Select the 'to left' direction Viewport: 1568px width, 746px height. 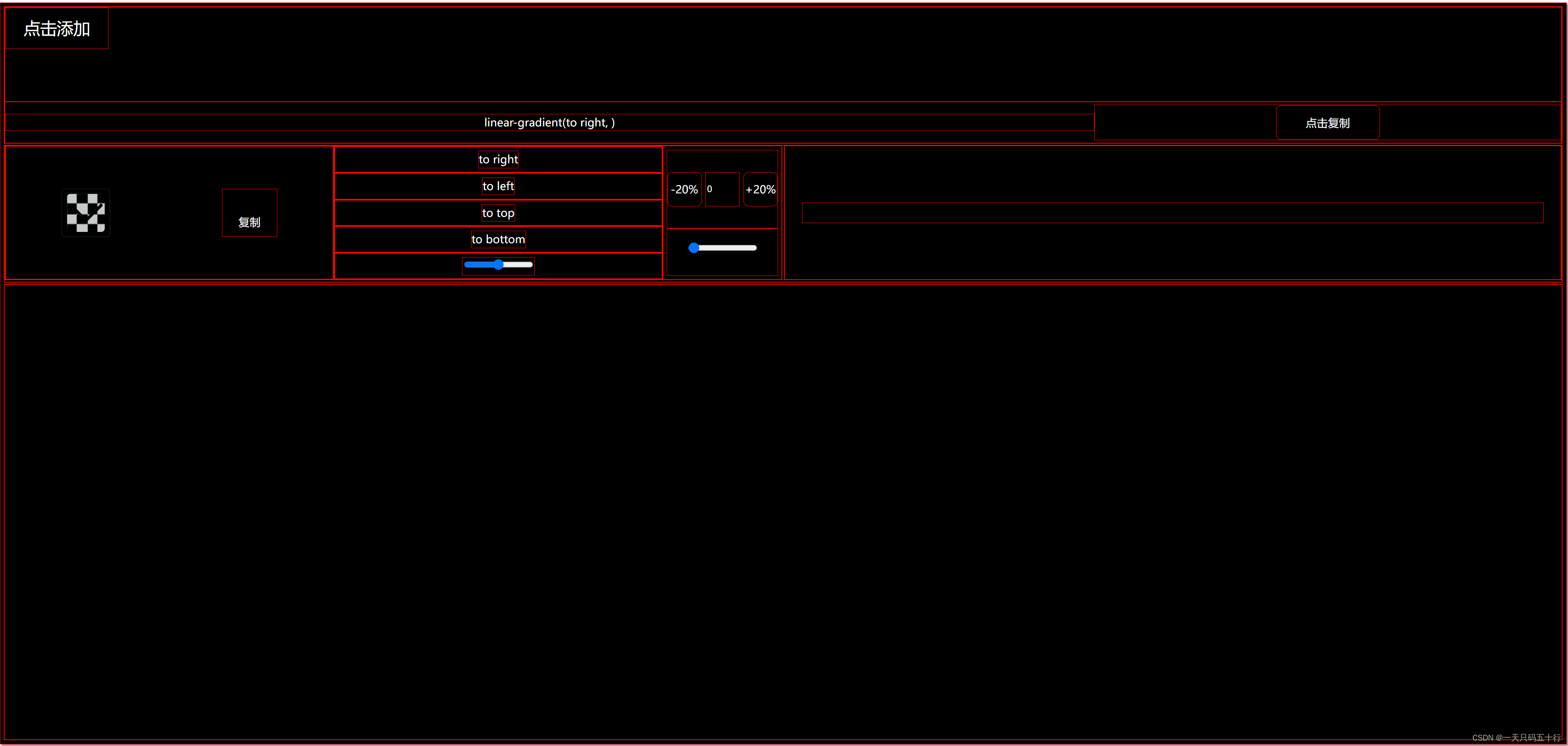(498, 186)
